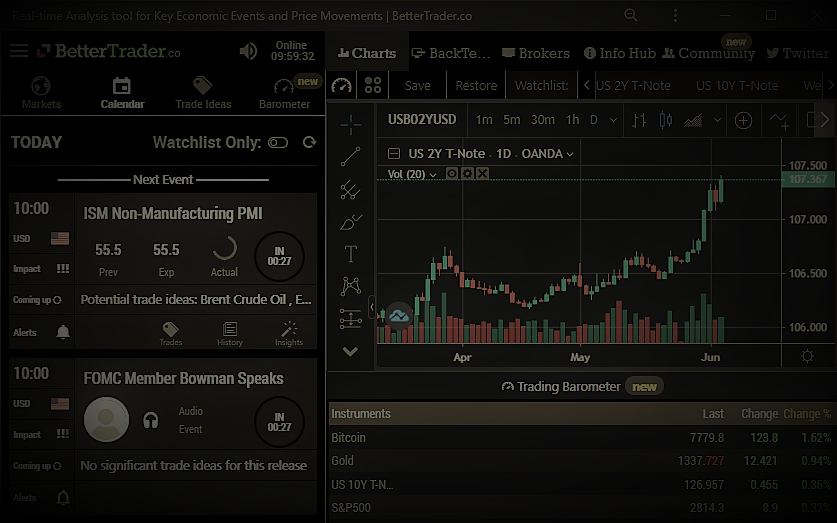Refresh today's events list
The image size is (837, 523).
click(309, 142)
